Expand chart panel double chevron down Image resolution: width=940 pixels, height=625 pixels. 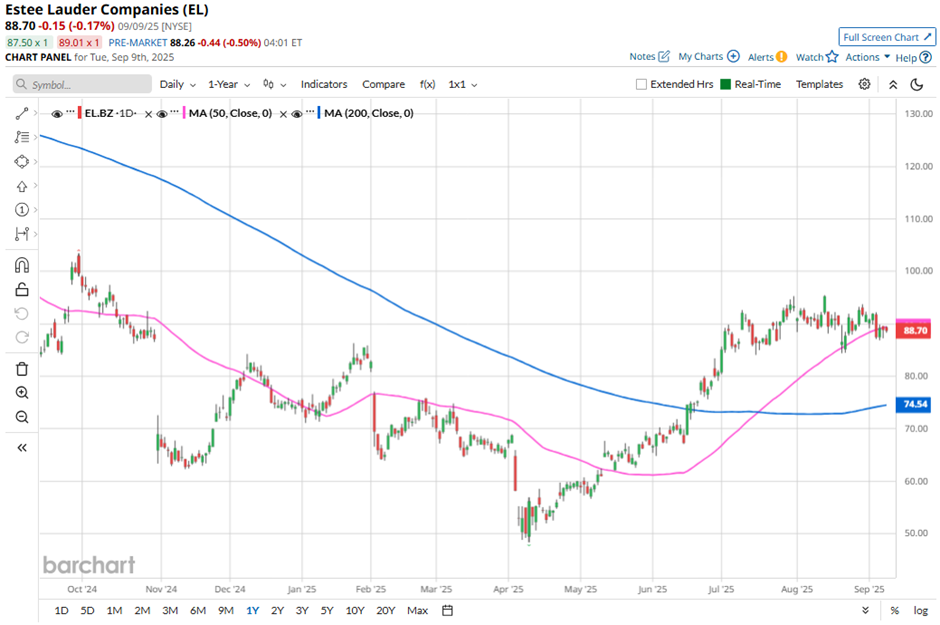point(865,610)
